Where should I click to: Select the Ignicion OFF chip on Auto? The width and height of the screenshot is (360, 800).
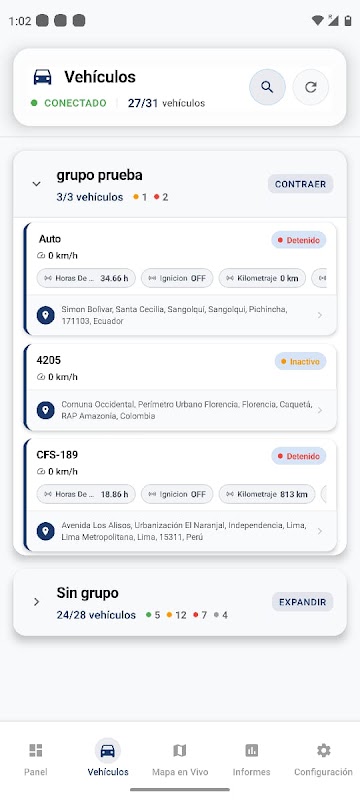coord(177,279)
